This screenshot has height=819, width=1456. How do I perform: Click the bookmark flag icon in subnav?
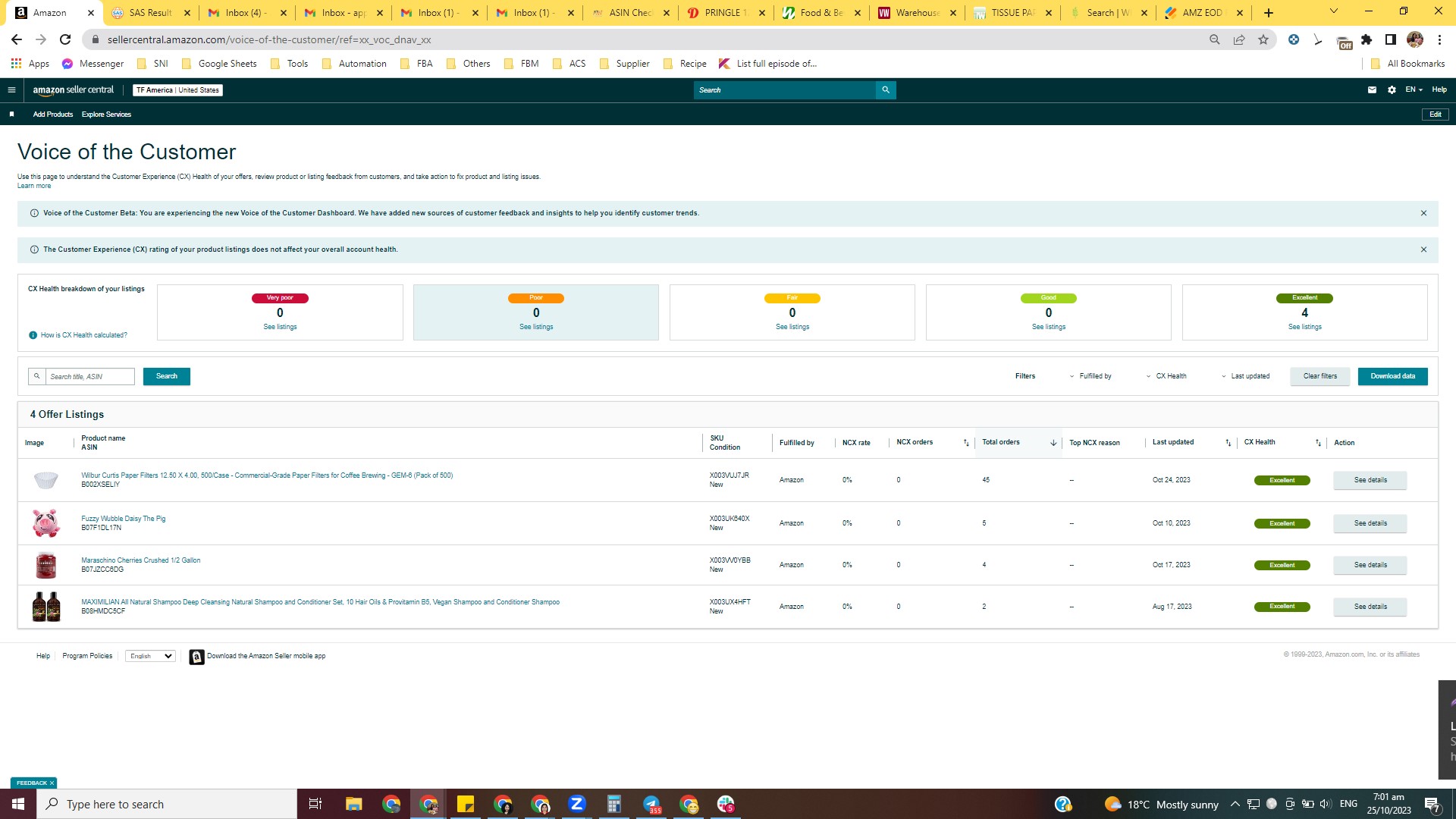point(11,115)
